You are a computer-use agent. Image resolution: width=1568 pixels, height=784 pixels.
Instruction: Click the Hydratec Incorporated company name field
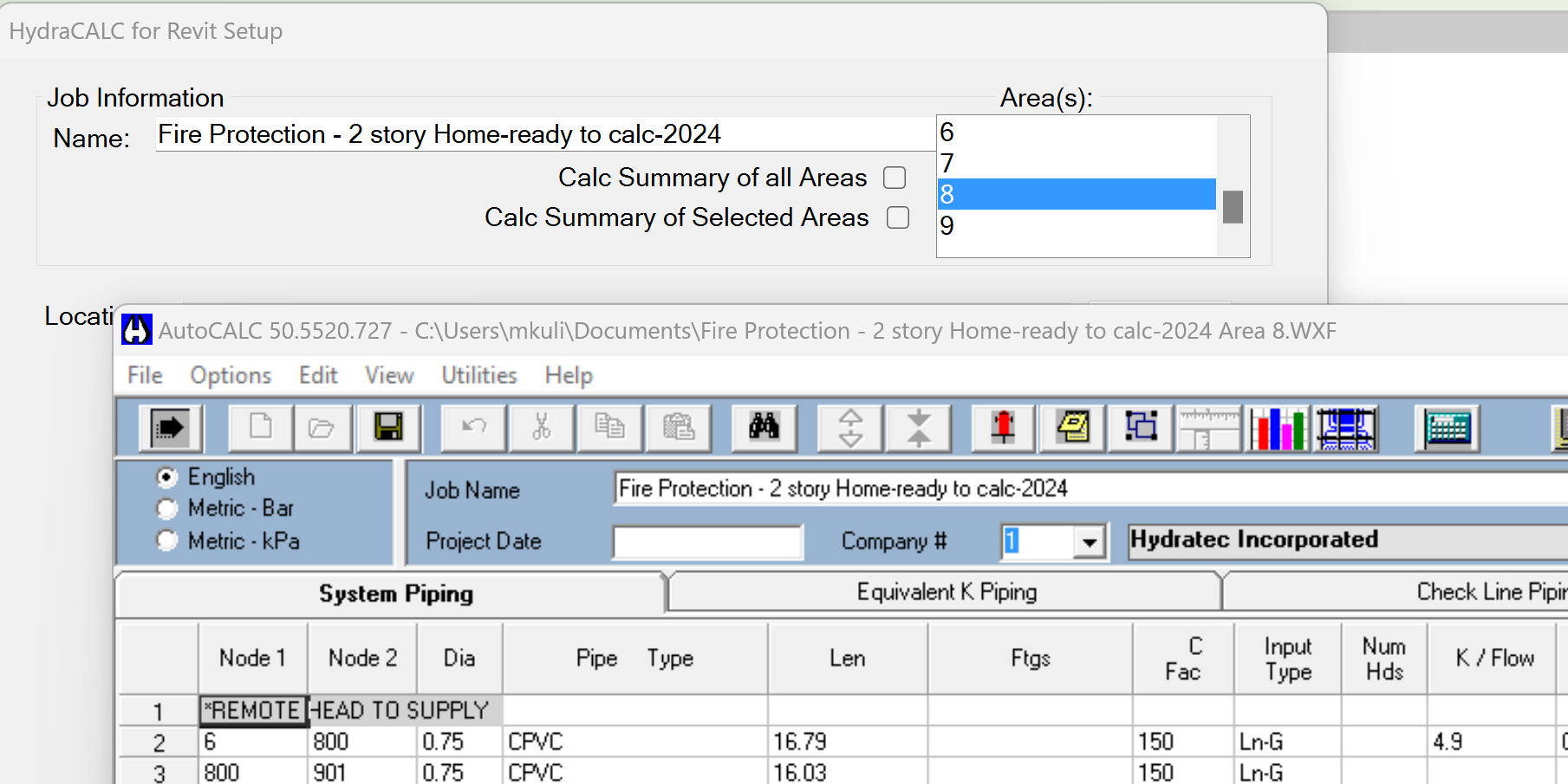point(1348,541)
